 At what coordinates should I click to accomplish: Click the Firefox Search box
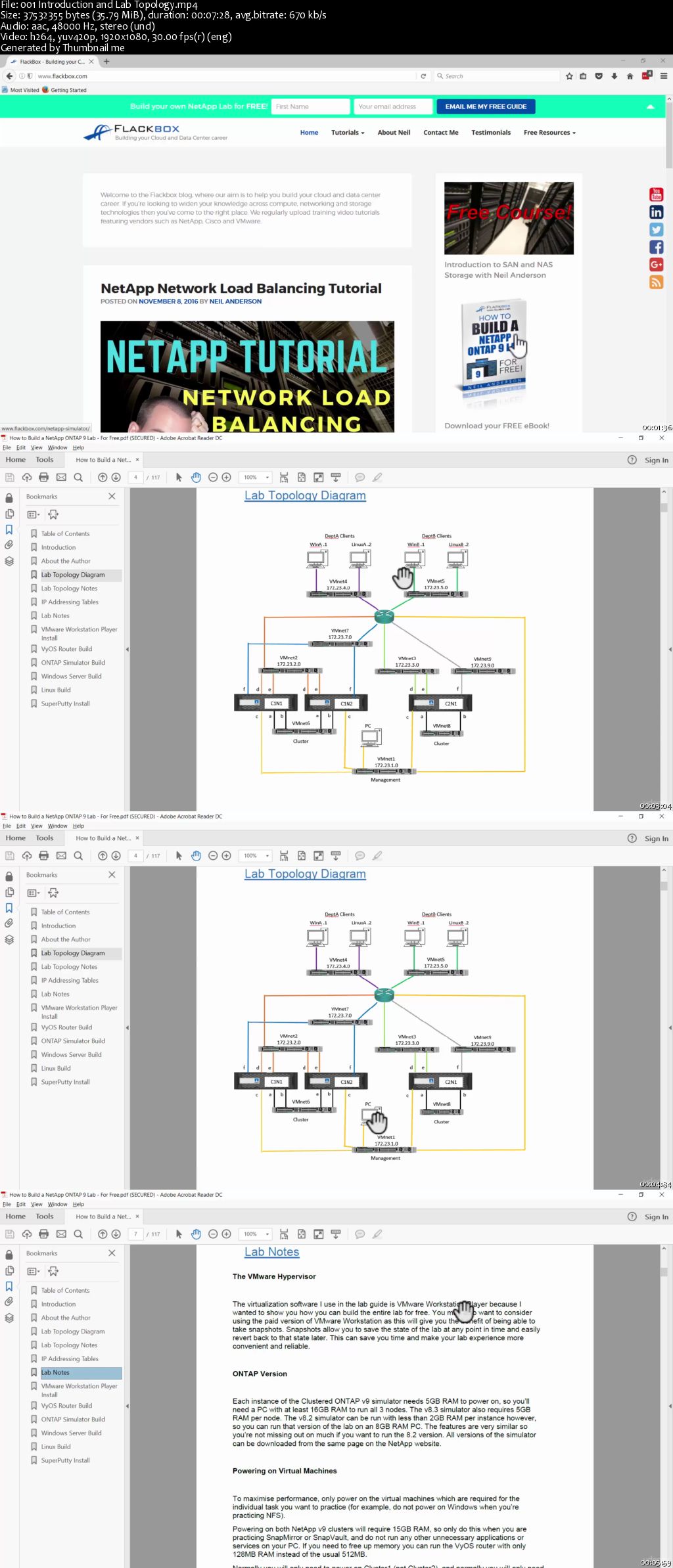tap(497, 76)
